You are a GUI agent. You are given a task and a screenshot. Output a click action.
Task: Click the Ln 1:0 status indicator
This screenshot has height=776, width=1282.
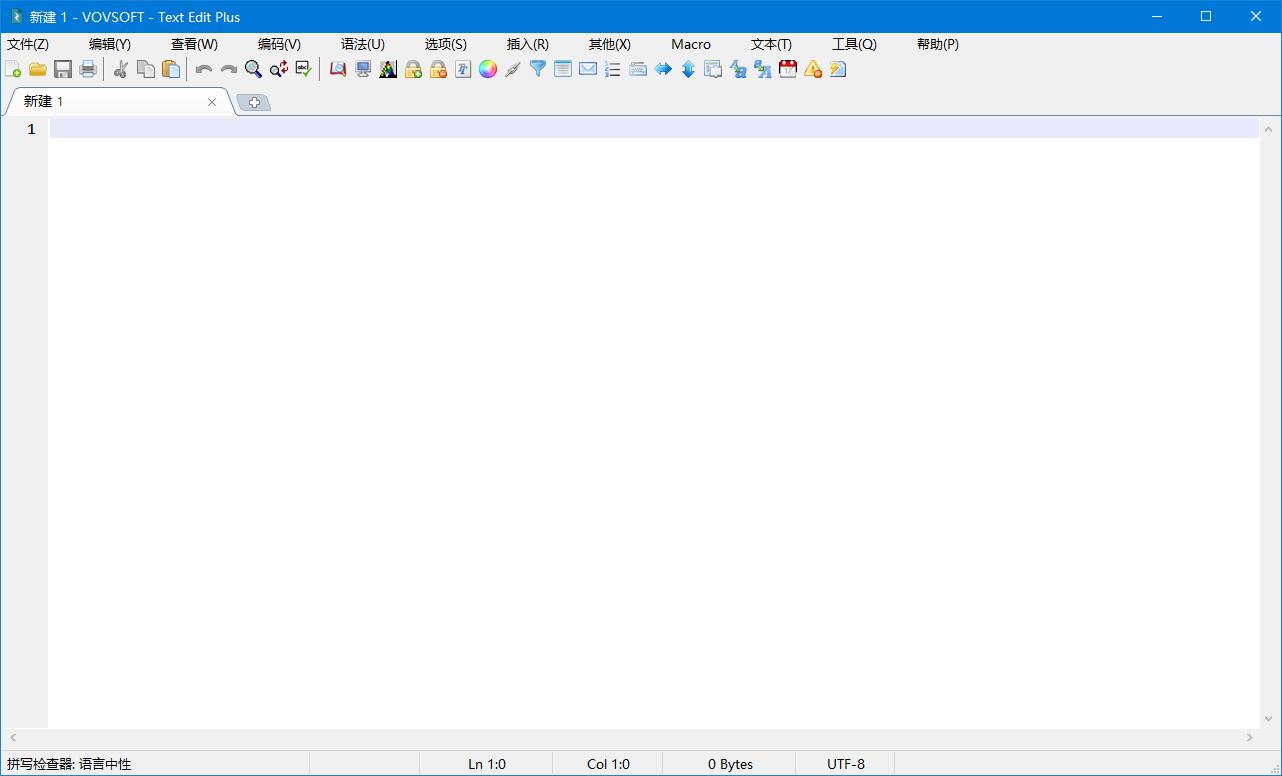(x=487, y=764)
